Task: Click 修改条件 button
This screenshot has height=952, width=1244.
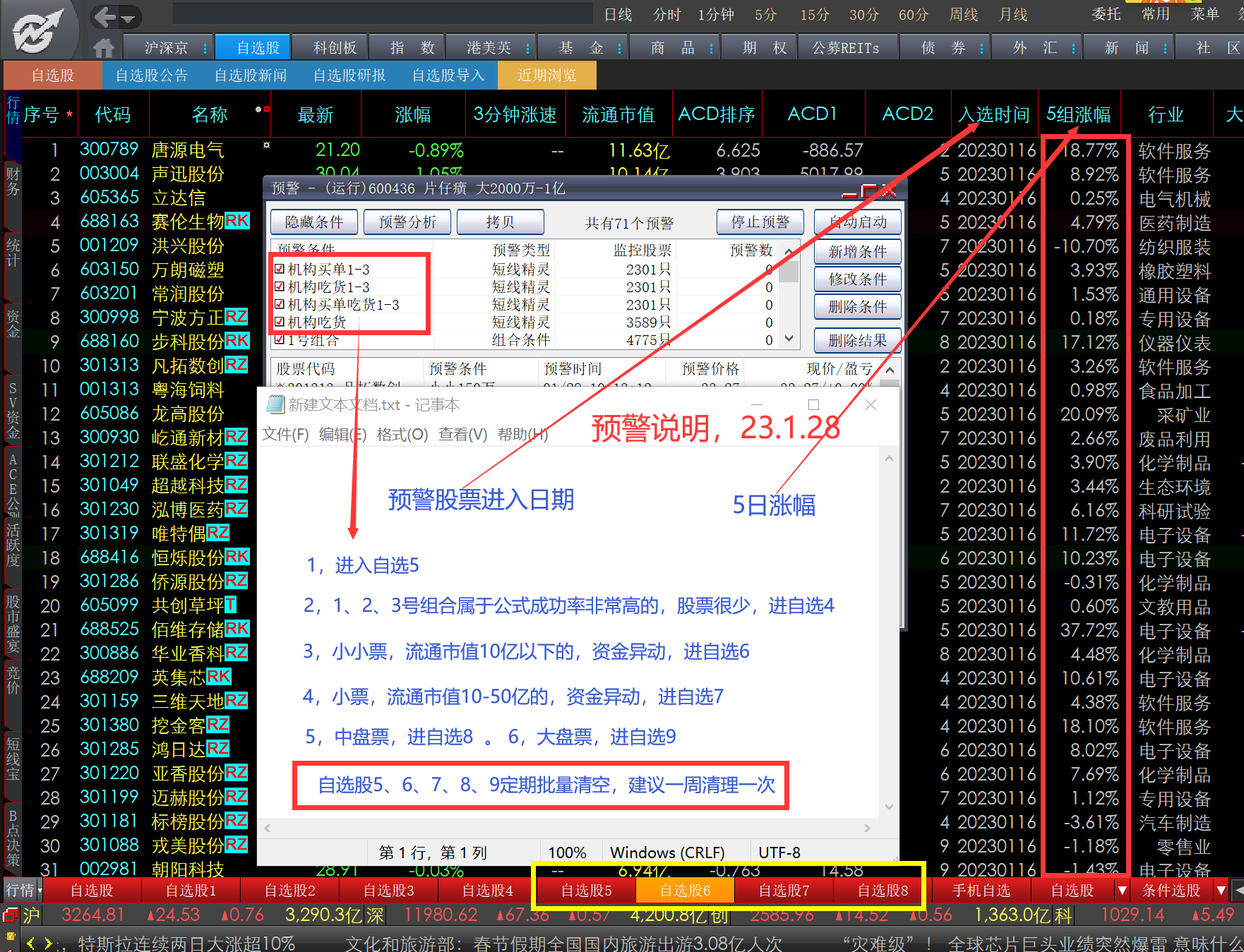Action: click(x=858, y=279)
